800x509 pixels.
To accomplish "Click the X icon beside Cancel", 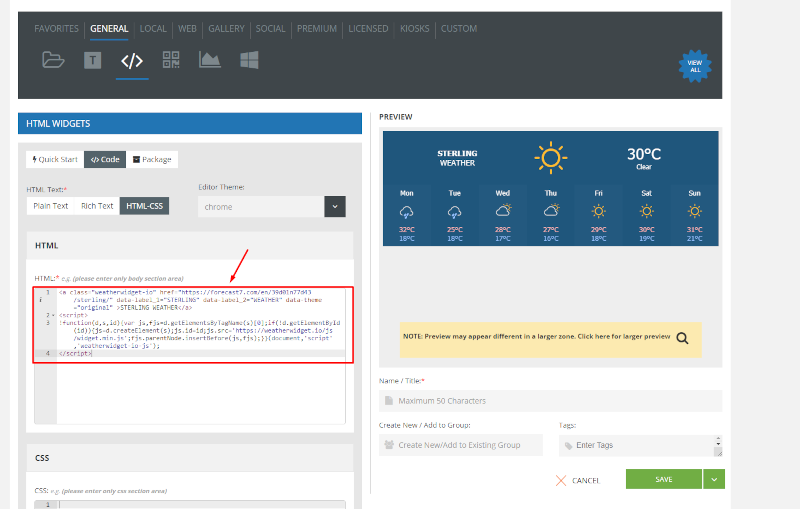I will coord(561,480).
